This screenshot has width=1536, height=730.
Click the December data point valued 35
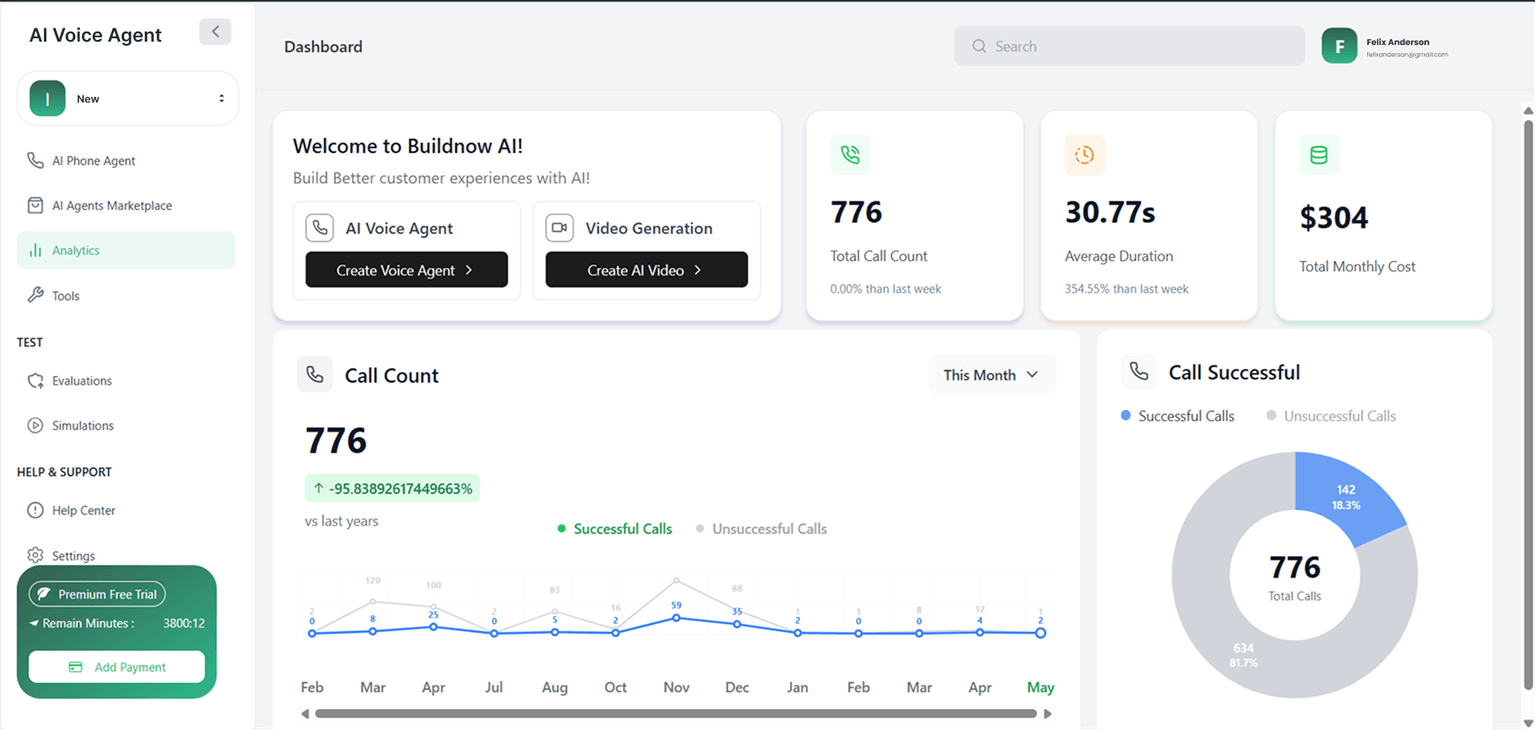[737, 624]
